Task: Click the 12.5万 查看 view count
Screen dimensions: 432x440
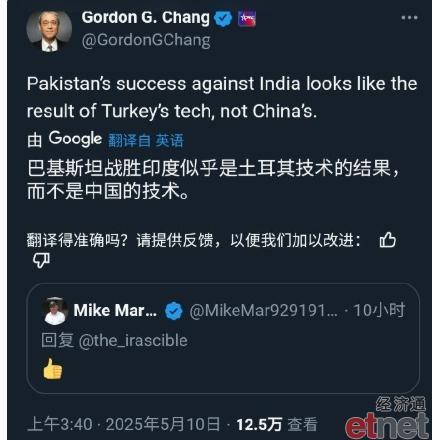Action: [x=277, y=424]
